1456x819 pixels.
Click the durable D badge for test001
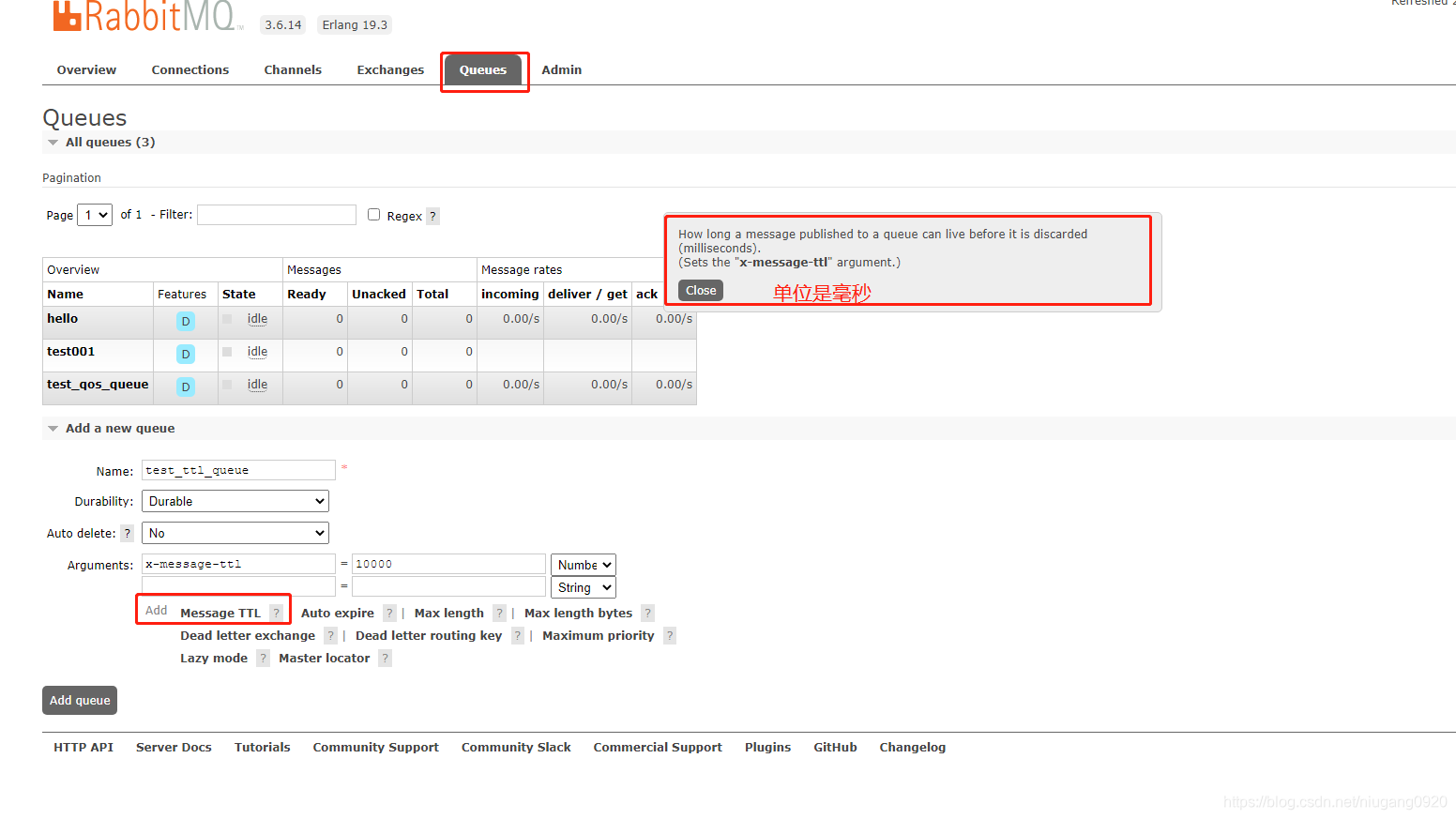pos(186,355)
